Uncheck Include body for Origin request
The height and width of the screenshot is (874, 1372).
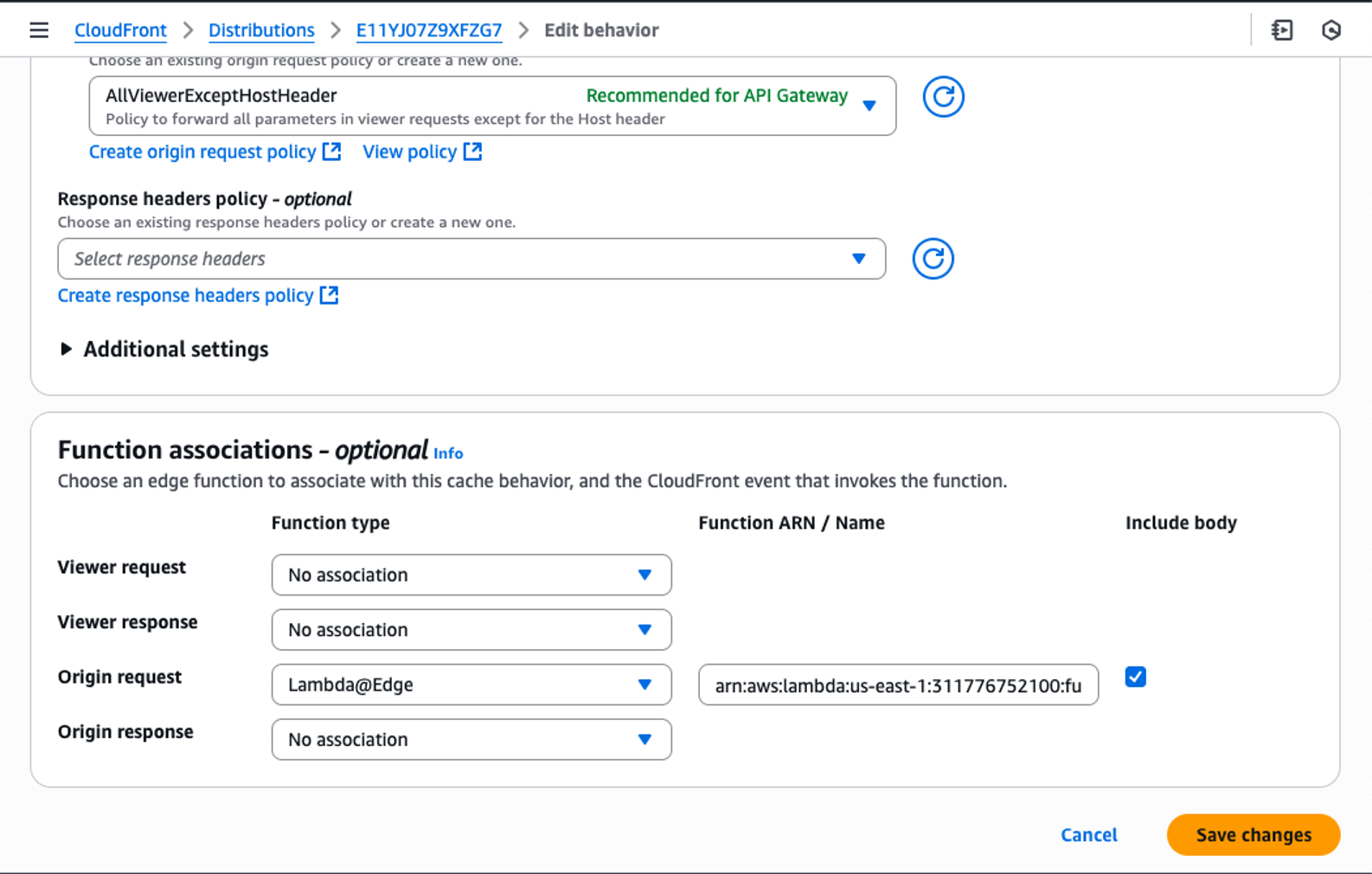(1135, 677)
